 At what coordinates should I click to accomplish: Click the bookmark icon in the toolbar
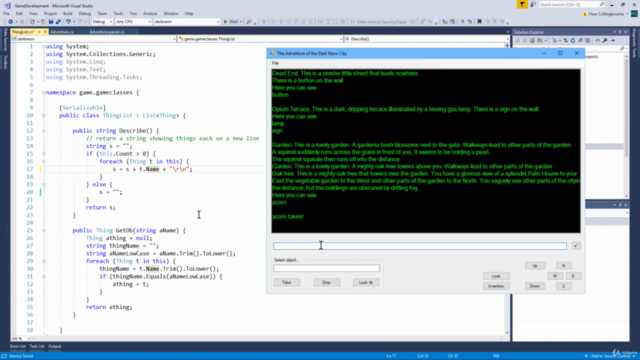click(x=480, y=22)
